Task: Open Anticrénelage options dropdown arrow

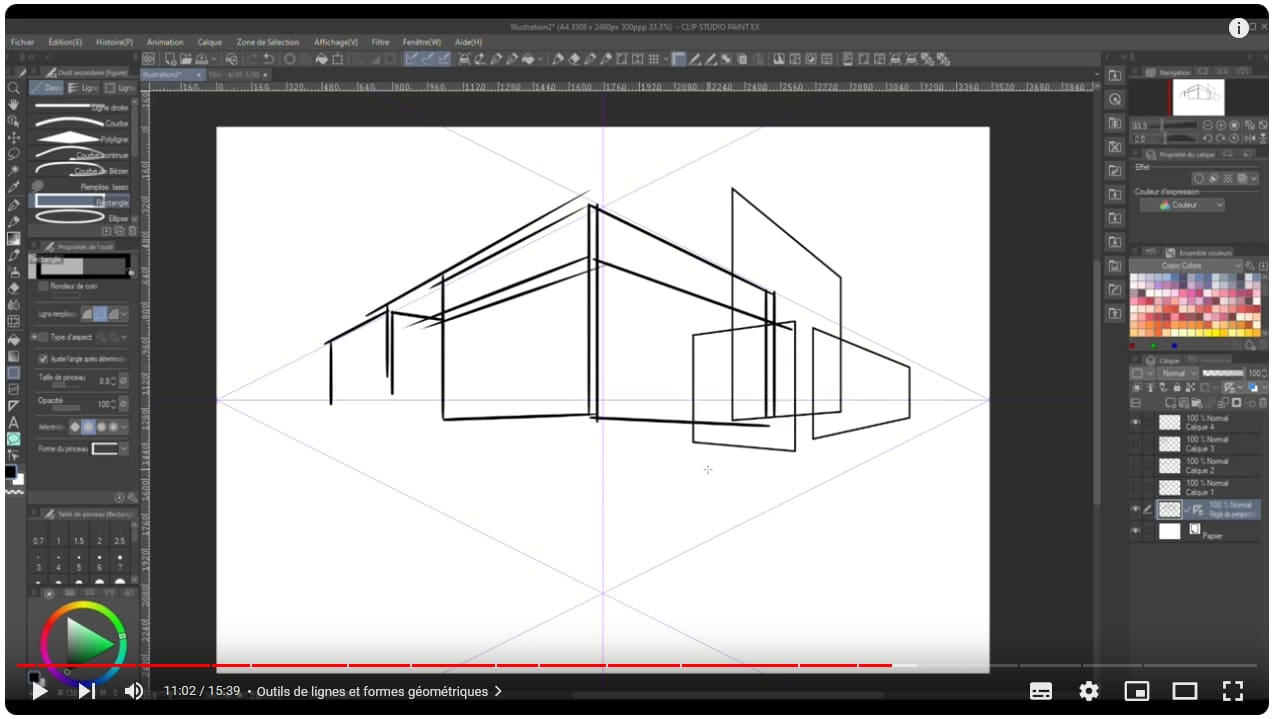Action: 124,427
